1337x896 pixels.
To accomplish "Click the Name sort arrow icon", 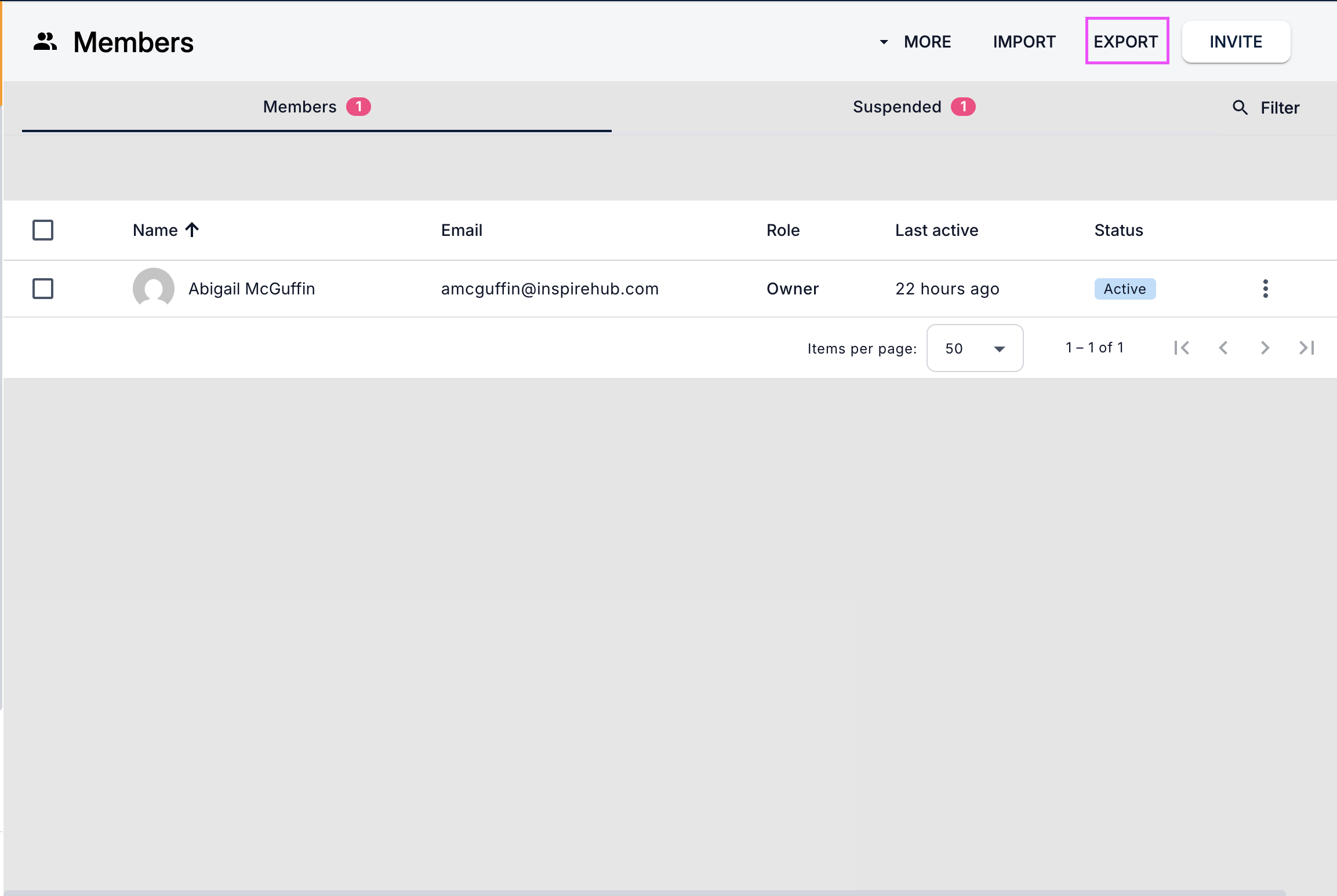I will pyautogui.click(x=192, y=230).
